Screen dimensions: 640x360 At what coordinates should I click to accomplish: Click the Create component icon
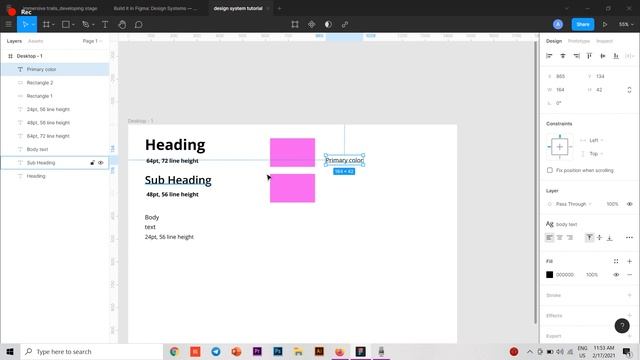311,24
